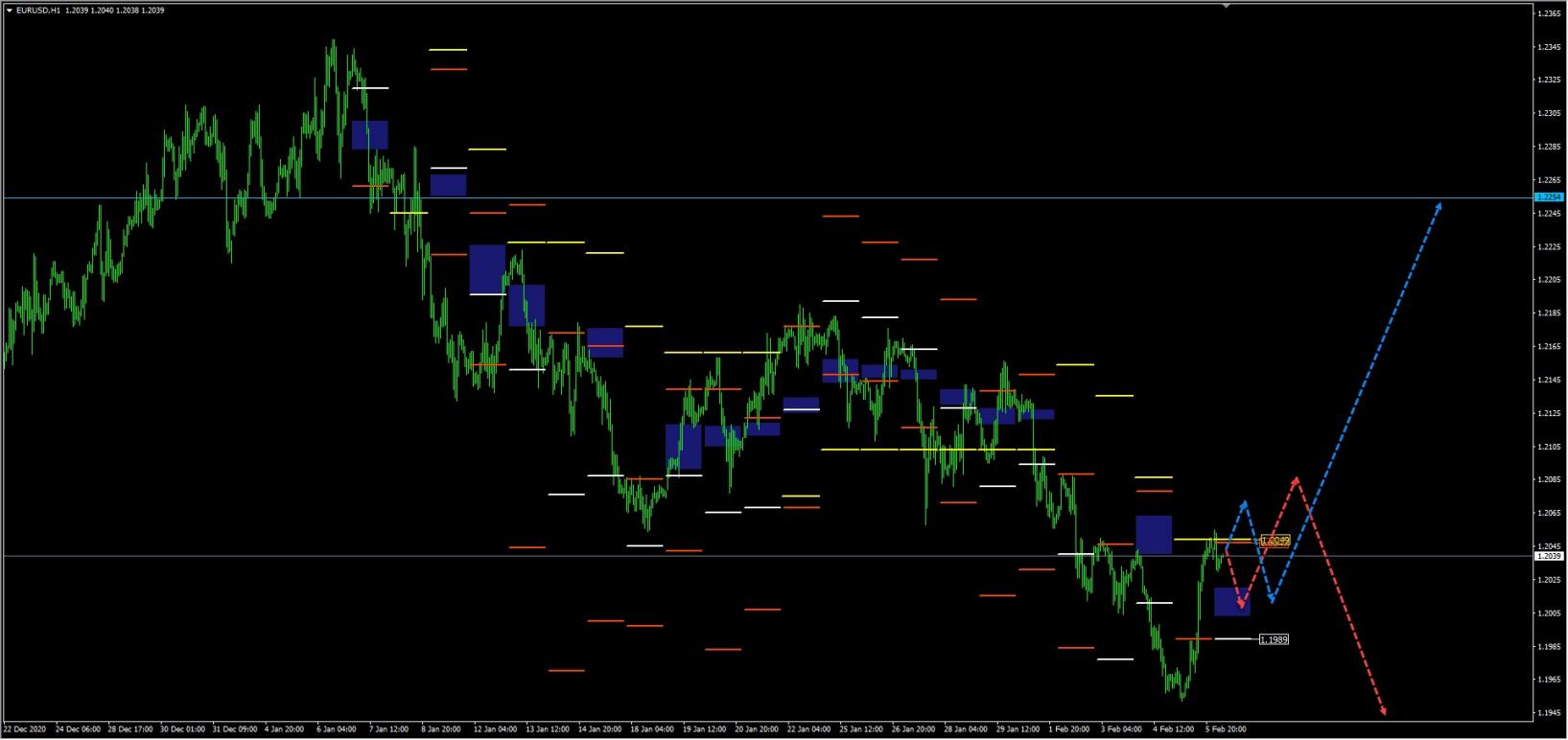1568x740 pixels.
Task: Click the 1.2025 price scale label
Action: click(1549, 580)
